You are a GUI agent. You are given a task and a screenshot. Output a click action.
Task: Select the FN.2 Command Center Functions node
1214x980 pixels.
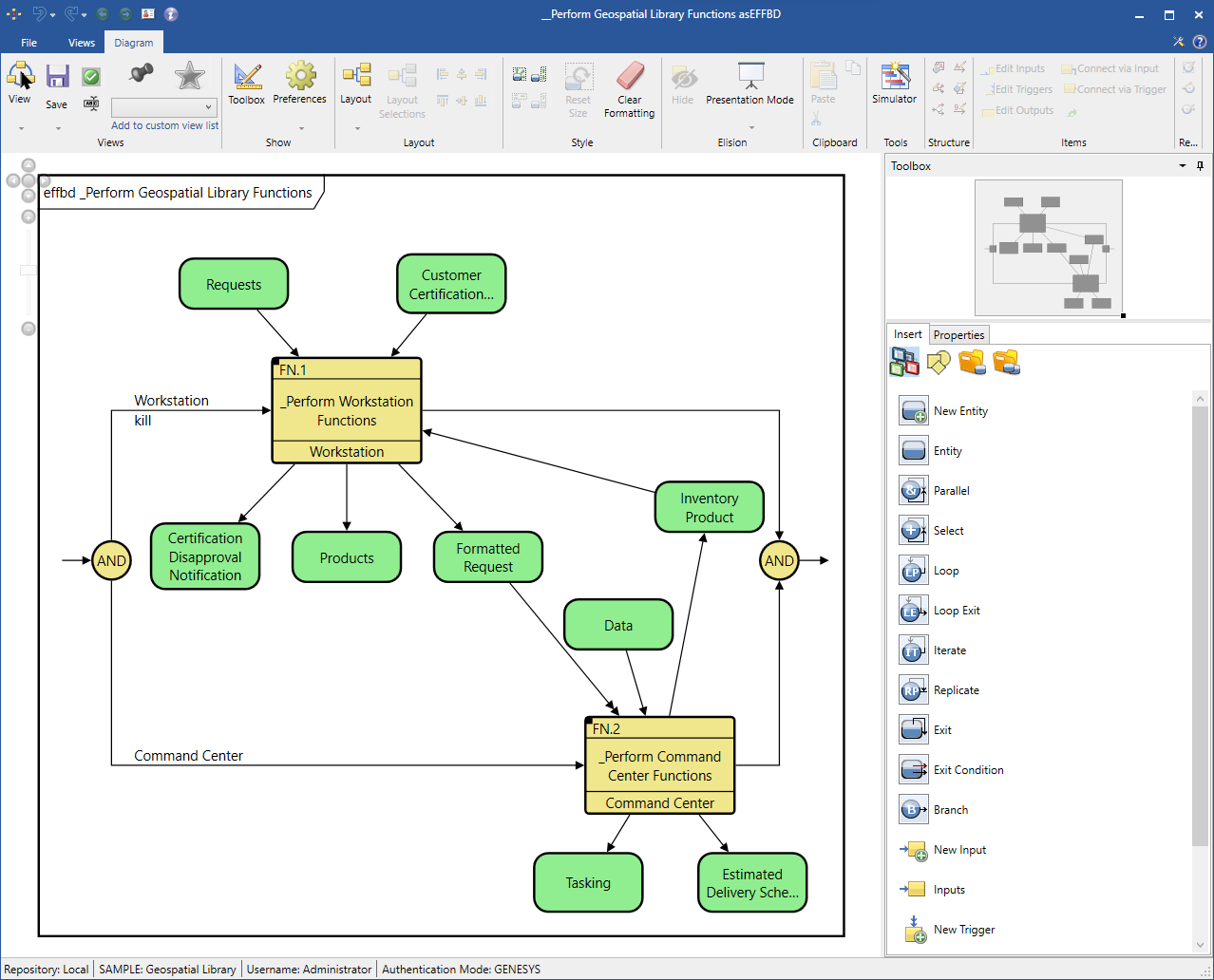(660, 765)
